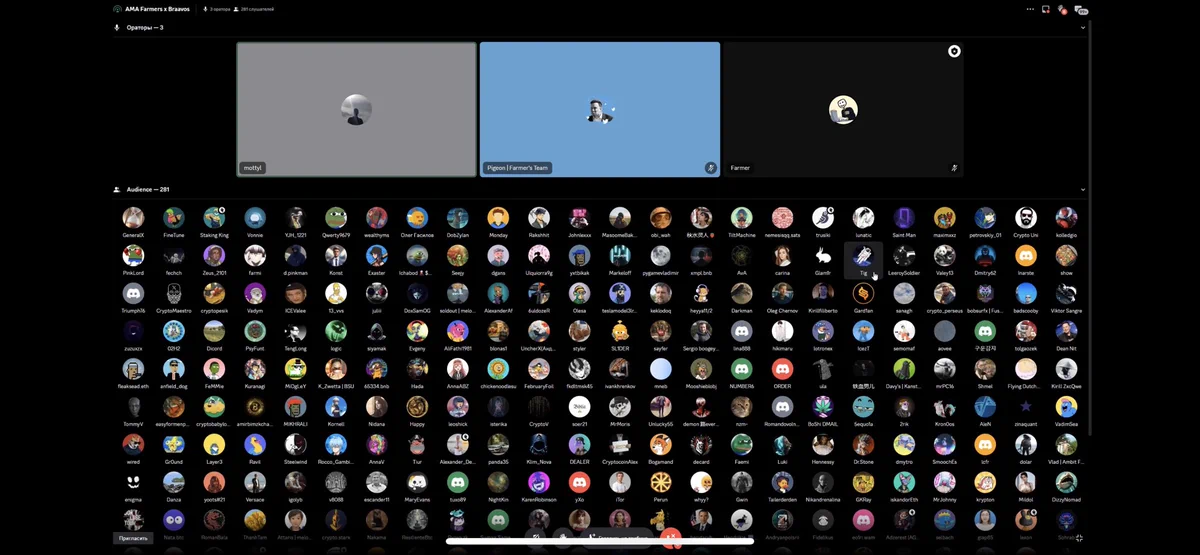The width and height of the screenshot is (1200, 555).
Task: Open CryptoMaestro's audience avatar
Action: point(174,294)
